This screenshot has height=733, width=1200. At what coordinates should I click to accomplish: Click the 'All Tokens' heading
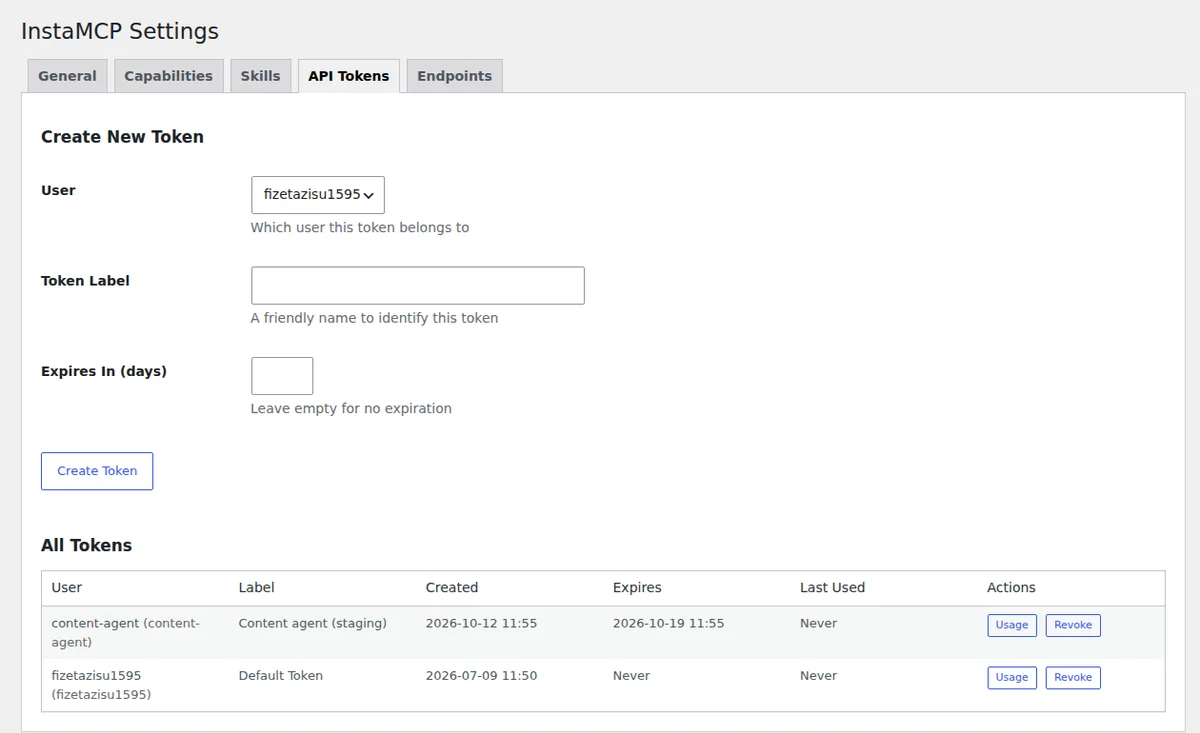(86, 546)
